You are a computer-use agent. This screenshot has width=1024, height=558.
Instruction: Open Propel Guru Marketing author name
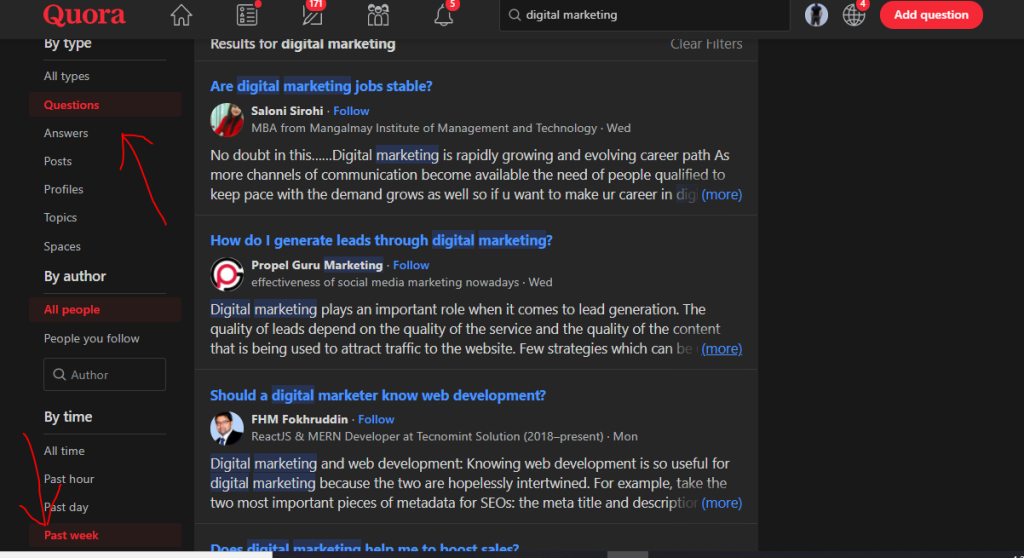(317, 265)
